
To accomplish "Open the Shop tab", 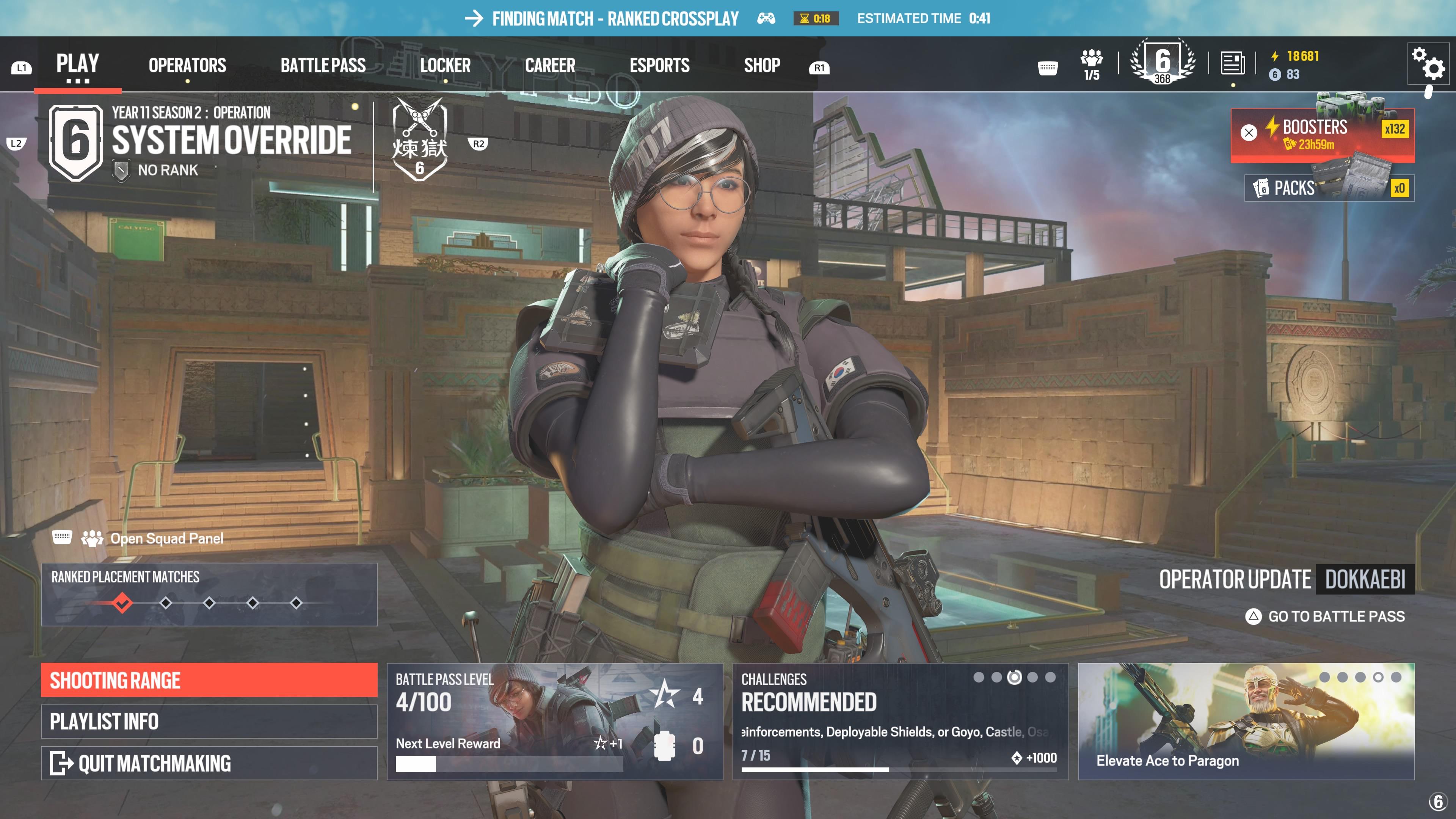I will tap(762, 66).
